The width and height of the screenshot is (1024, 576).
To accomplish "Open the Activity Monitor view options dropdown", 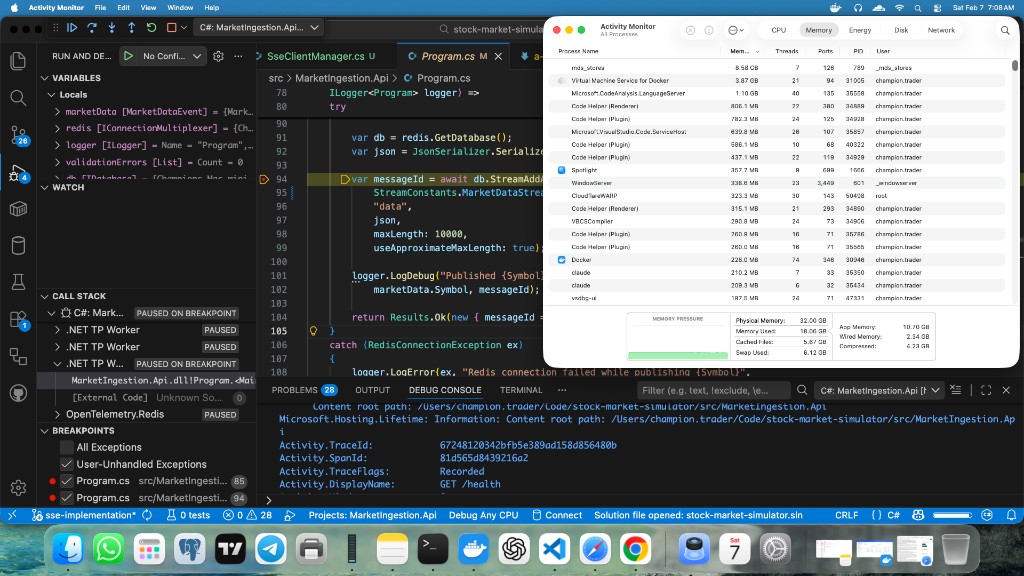I will 734,30.
